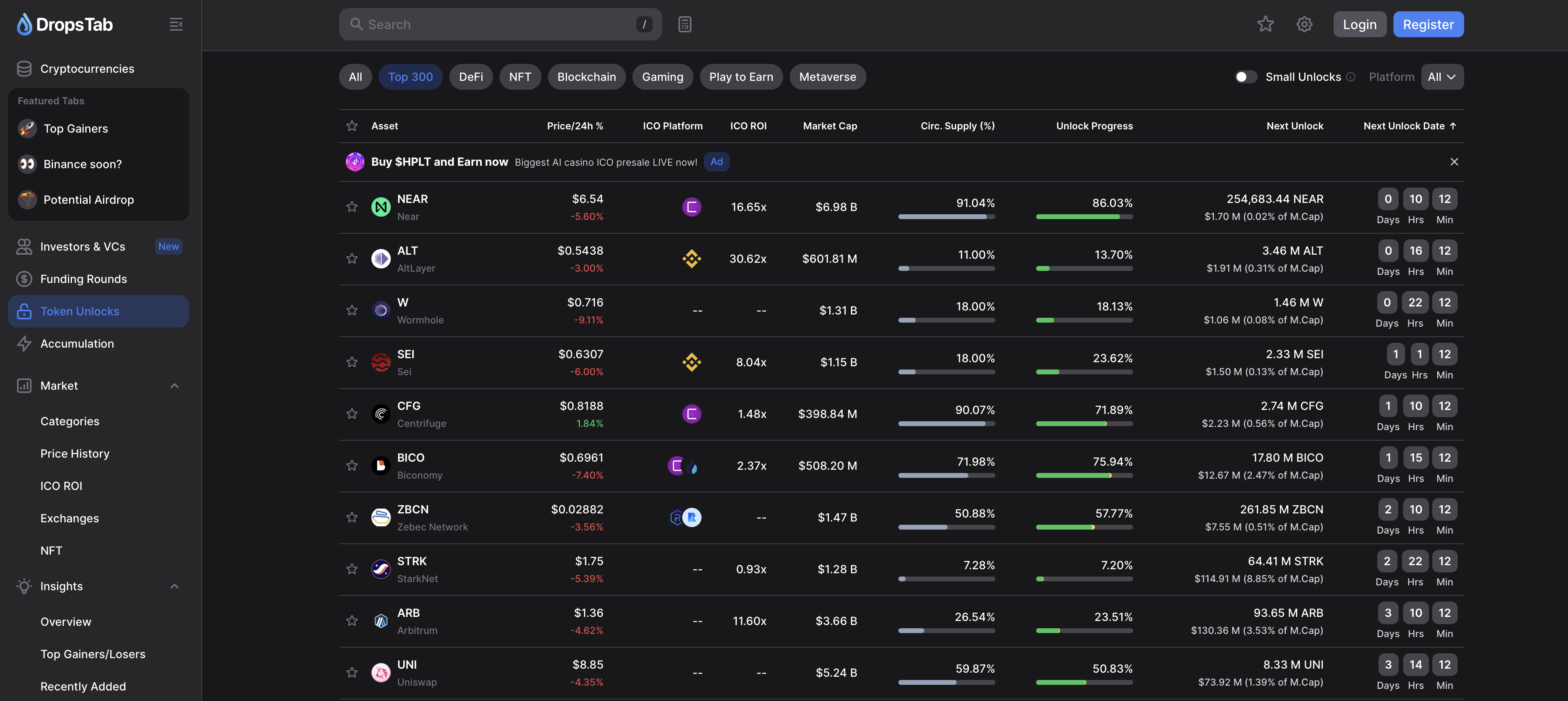Click CoinList ICO platform icon in NEAR row

pyautogui.click(x=691, y=207)
